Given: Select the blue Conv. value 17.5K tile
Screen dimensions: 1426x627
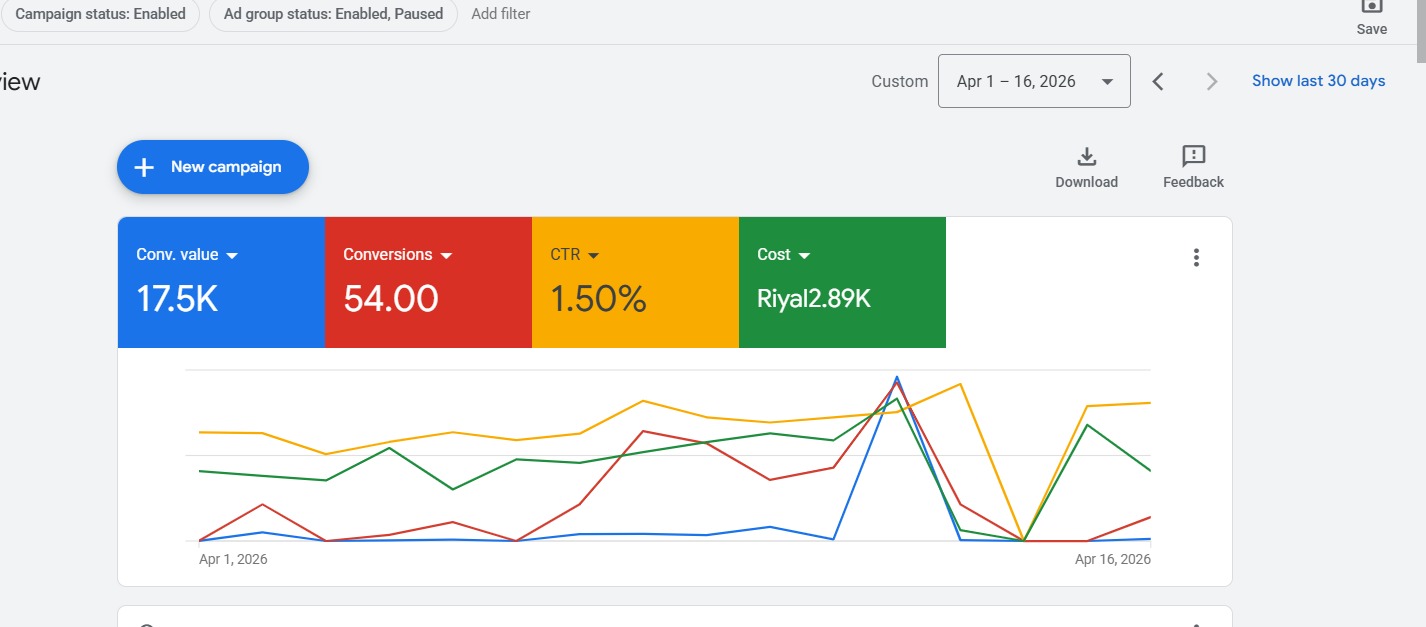Looking at the screenshot, I should pos(221,300).
